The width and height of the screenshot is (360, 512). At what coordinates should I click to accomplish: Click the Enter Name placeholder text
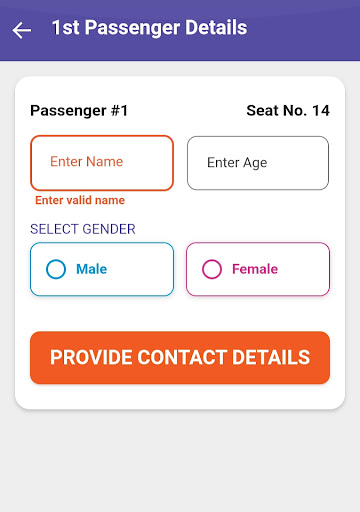(87, 162)
